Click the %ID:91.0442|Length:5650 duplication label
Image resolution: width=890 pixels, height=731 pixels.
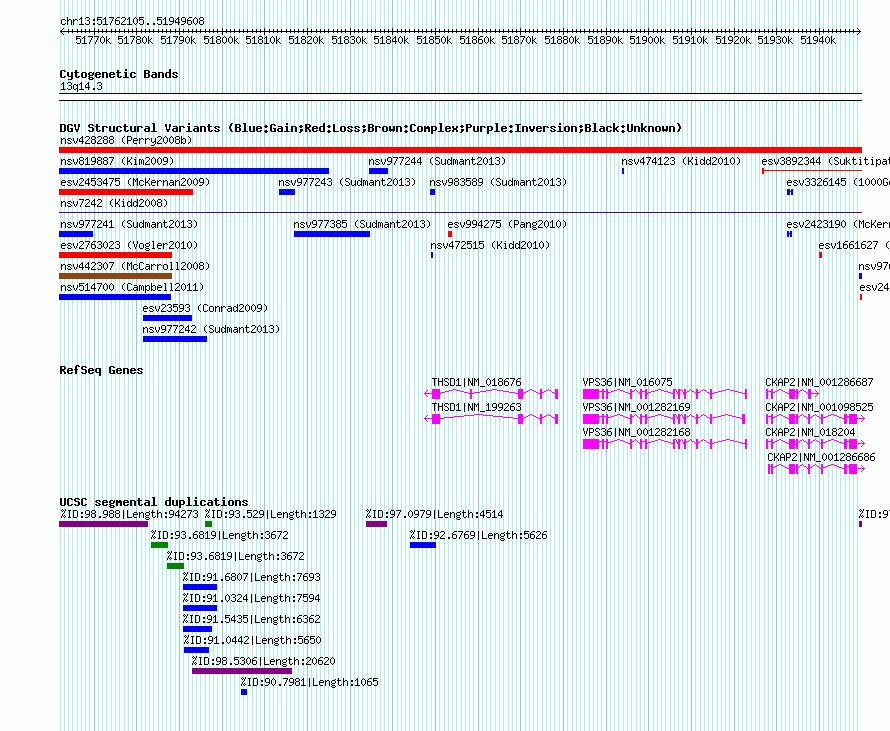pos(253,640)
